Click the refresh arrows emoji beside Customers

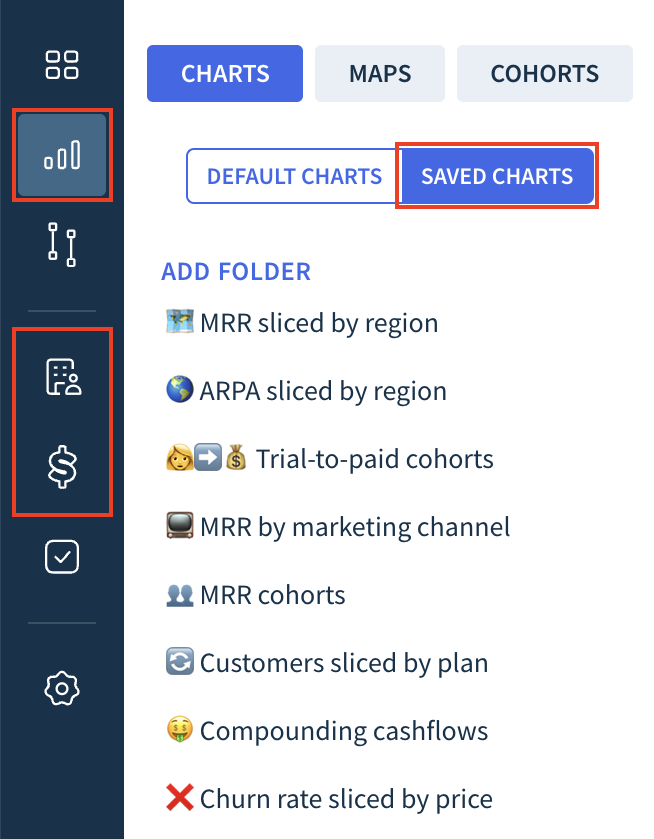pyautogui.click(x=180, y=661)
